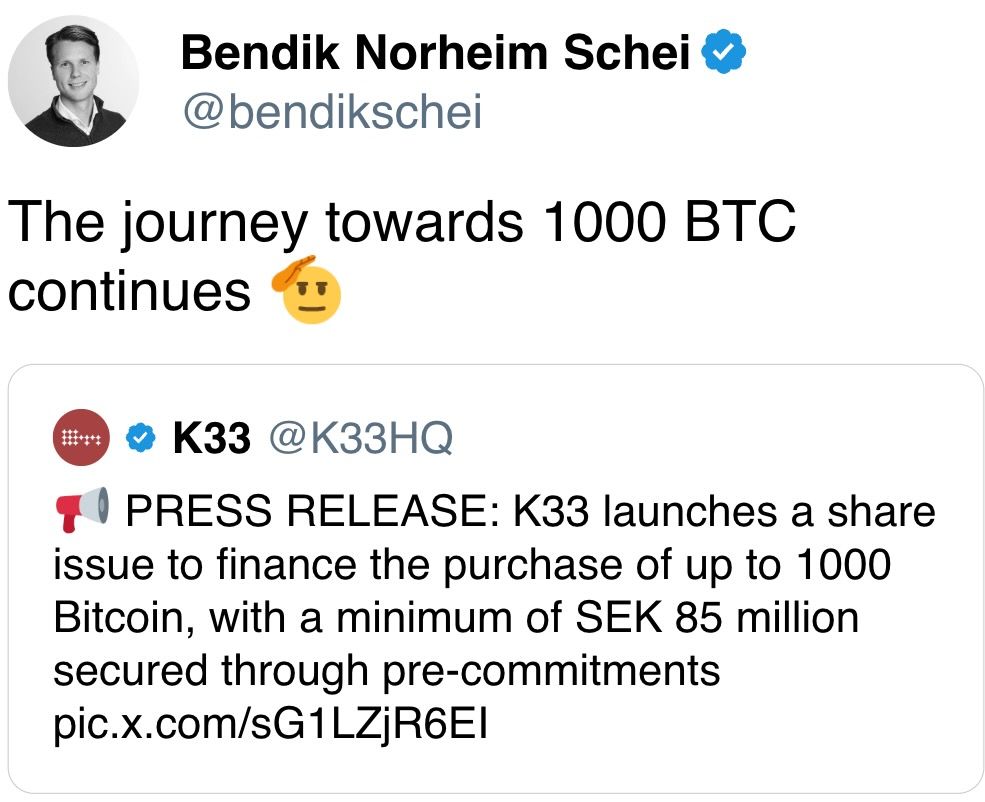Viewport: 985px width, 802px height.
Task: Open the pic.x.com/sG1LZjR6EI link
Action: (270, 723)
